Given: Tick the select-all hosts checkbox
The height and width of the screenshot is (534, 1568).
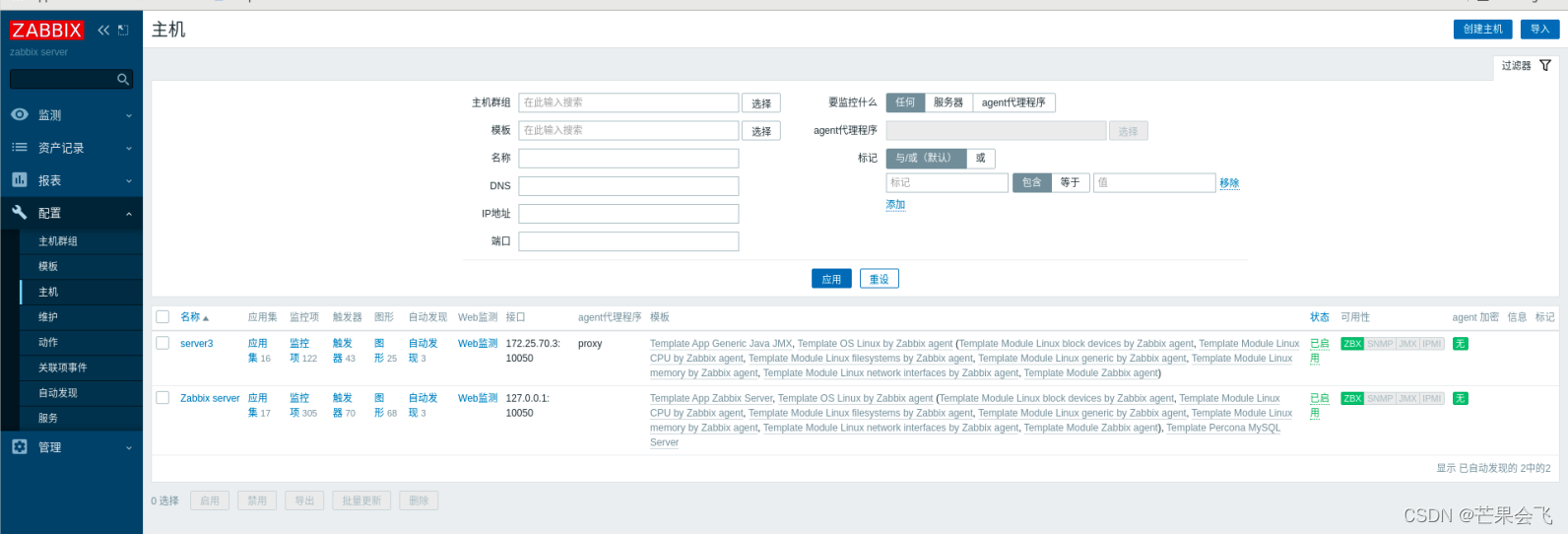Looking at the screenshot, I should (x=163, y=317).
